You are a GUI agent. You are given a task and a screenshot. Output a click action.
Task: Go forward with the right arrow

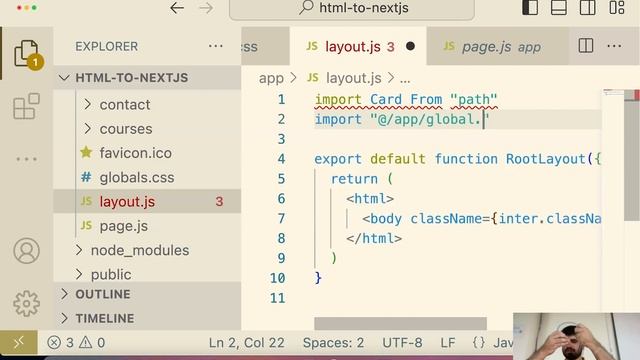pyautogui.click(x=206, y=8)
